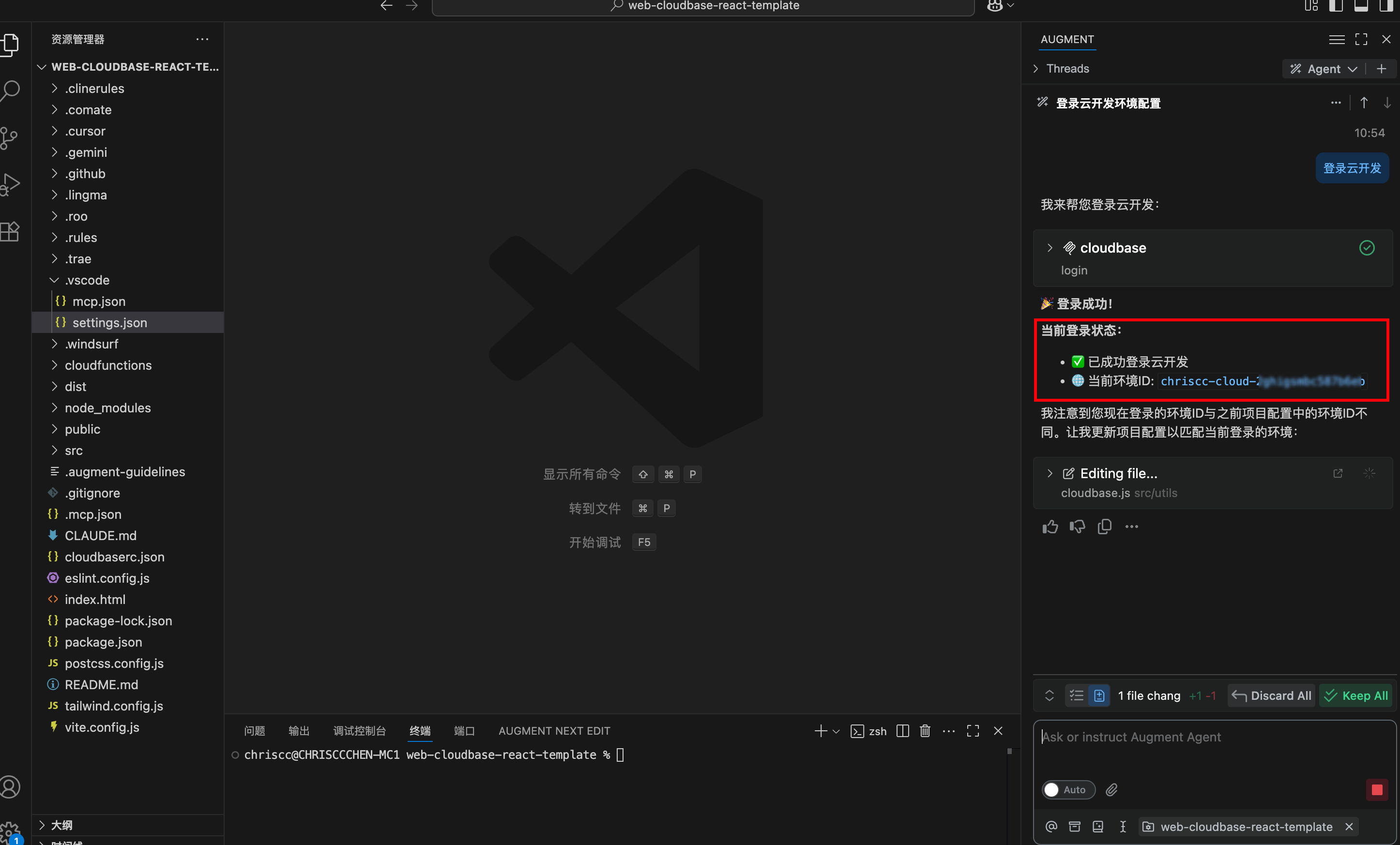Screen dimensions: 1400x845
Task: Remove the web-cloudbase-react-template context chip
Action: pyautogui.click(x=1349, y=826)
